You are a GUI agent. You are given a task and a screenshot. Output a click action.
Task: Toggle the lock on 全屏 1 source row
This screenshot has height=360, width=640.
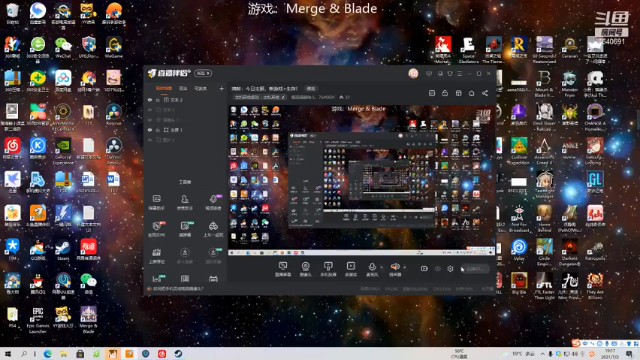click(158, 130)
